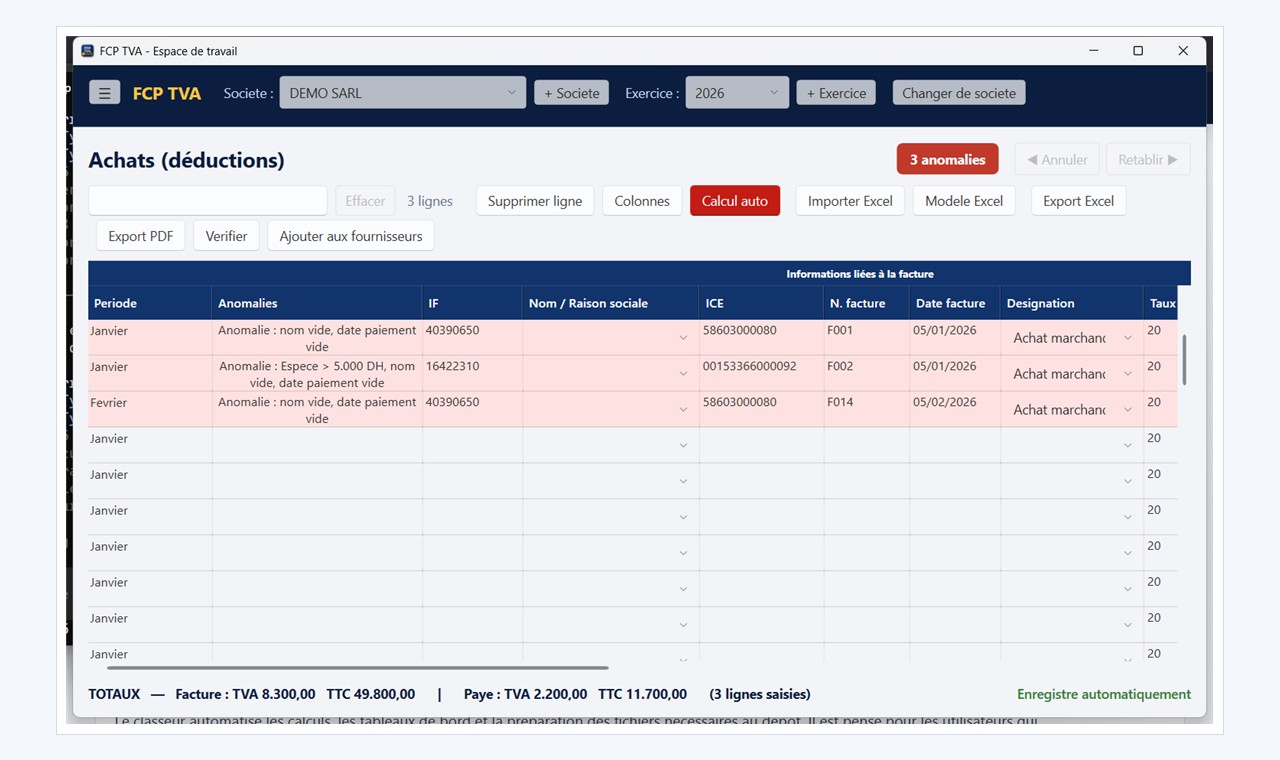Screen dimensions: 1280x760
Task: Click date cell 05/02/2026
Action: tap(954, 409)
